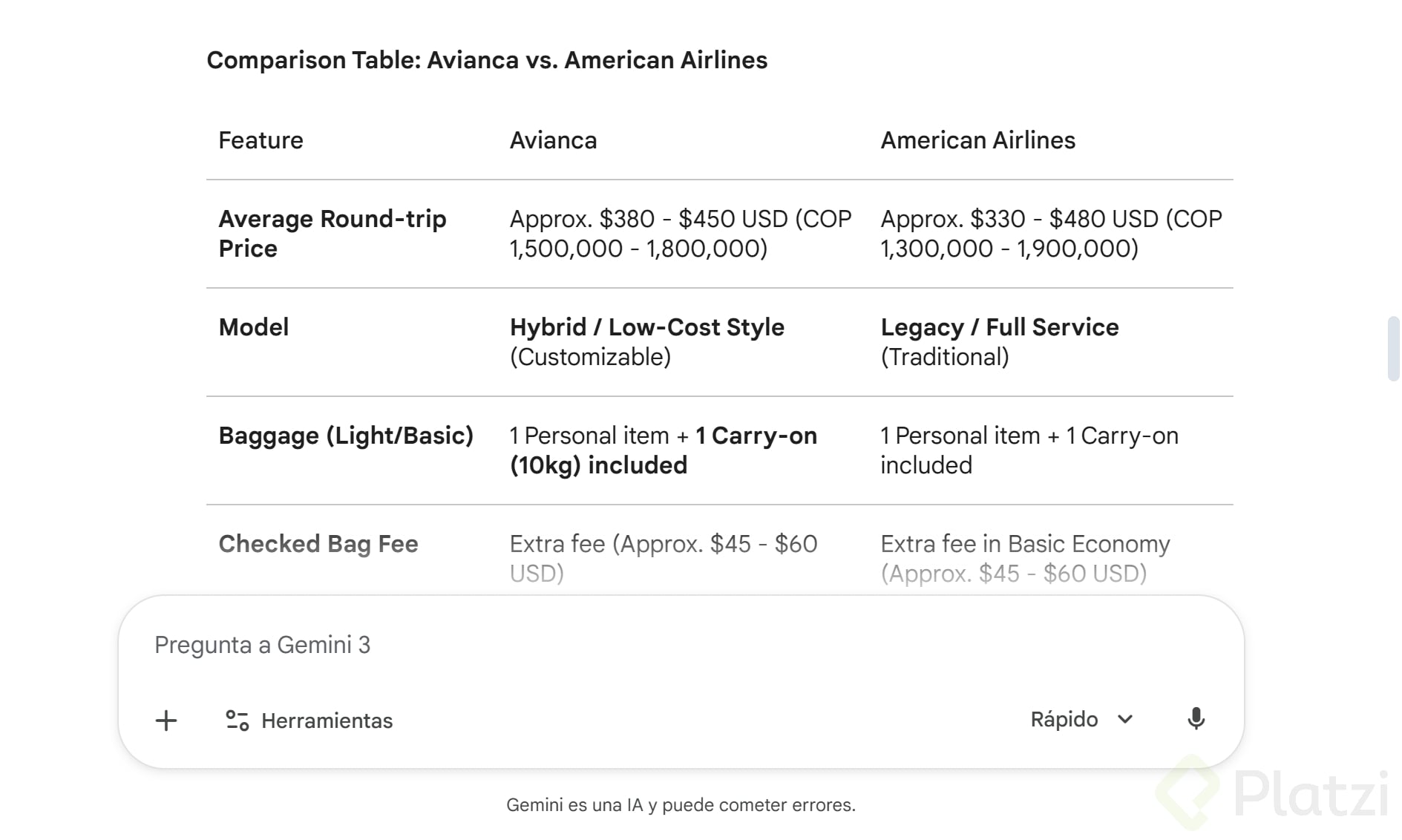The height and width of the screenshot is (840, 1402).
Task: Click the "Comparison Table" heading text
Action: pyautogui.click(x=487, y=60)
